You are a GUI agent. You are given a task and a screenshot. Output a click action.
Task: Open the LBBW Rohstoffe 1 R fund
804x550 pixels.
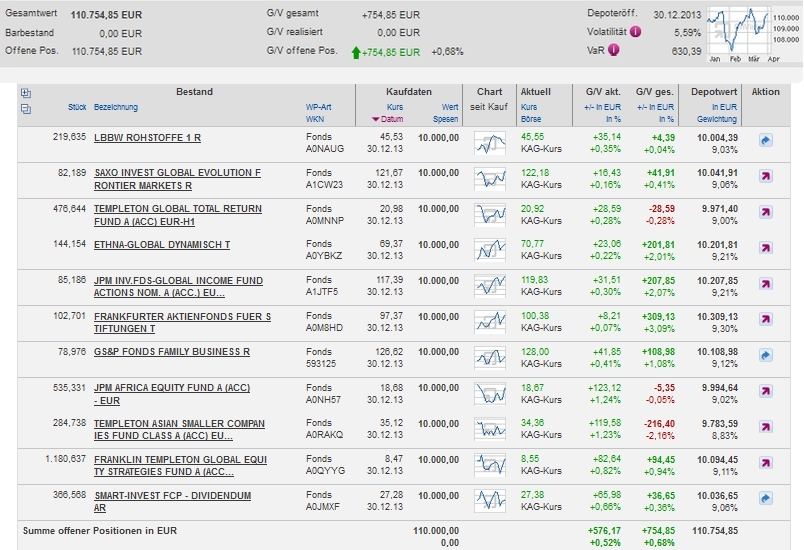(147, 136)
